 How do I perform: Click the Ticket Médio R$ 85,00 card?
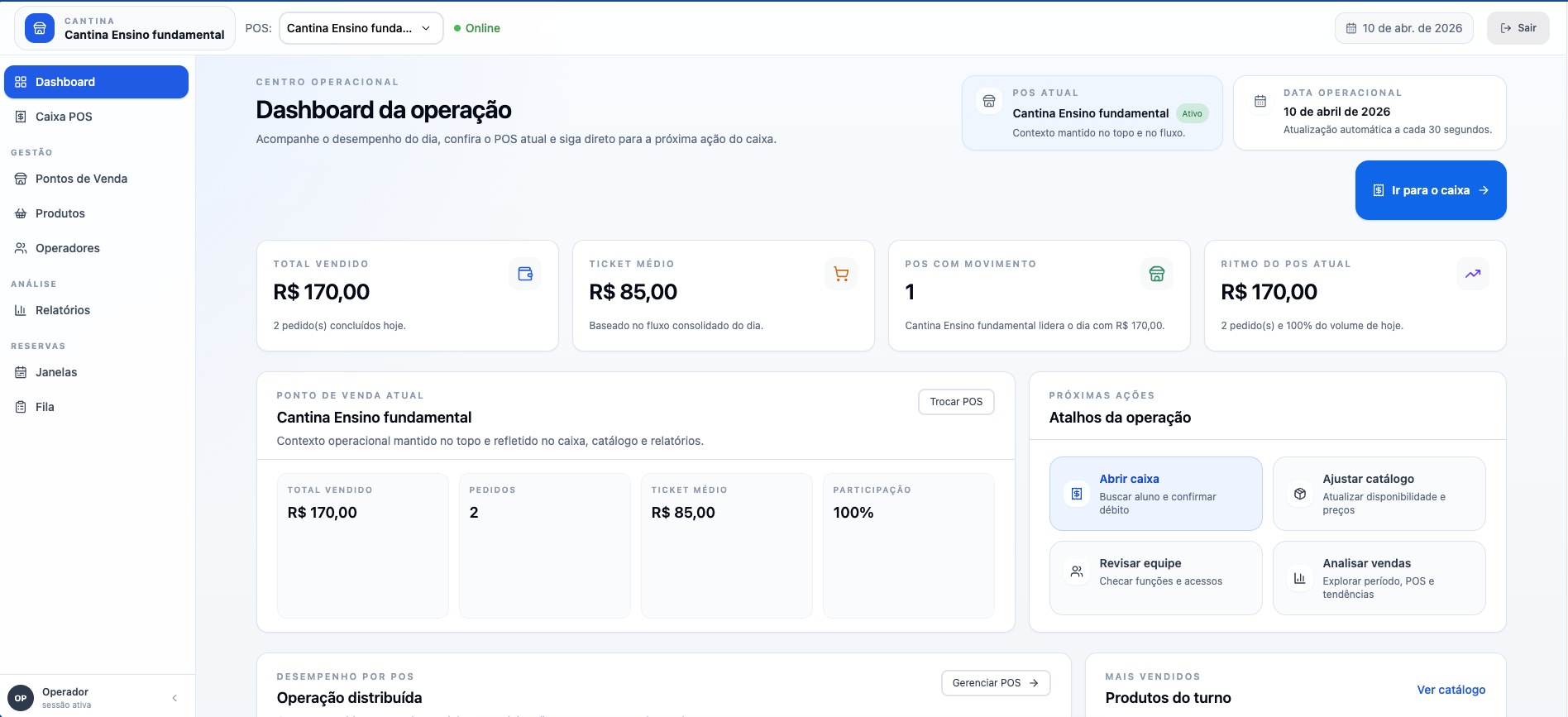pos(724,295)
